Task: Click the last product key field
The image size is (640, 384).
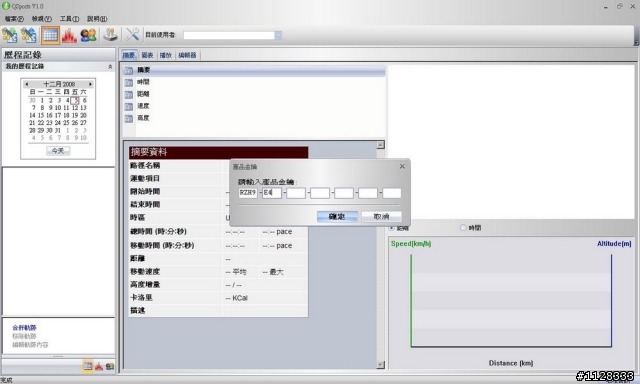Action: click(392, 193)
